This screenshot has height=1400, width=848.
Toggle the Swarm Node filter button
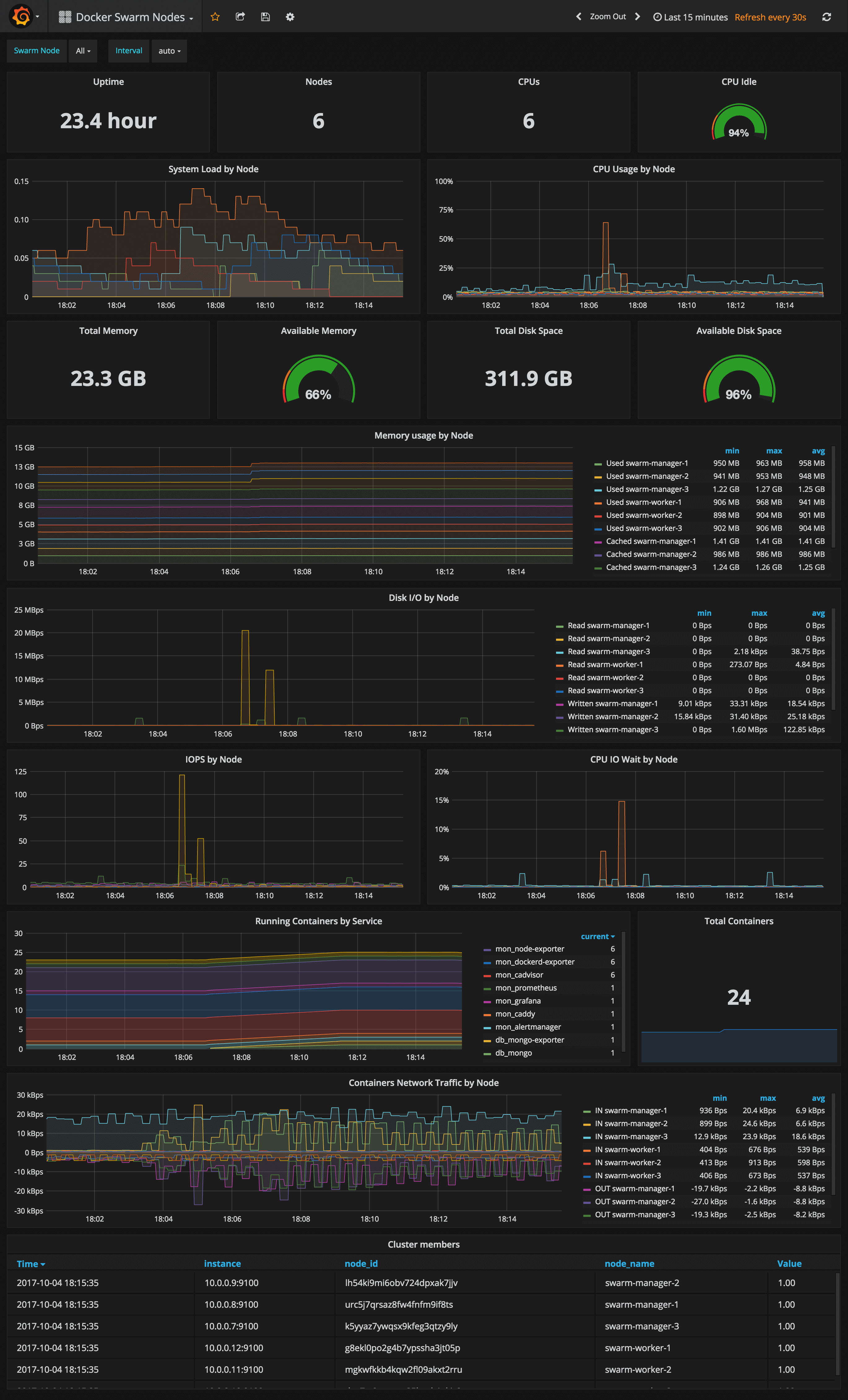(36, 50)
